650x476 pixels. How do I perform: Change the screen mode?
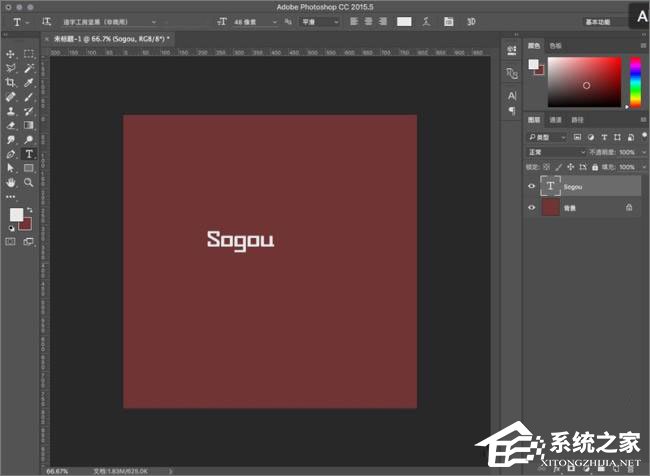29,241
